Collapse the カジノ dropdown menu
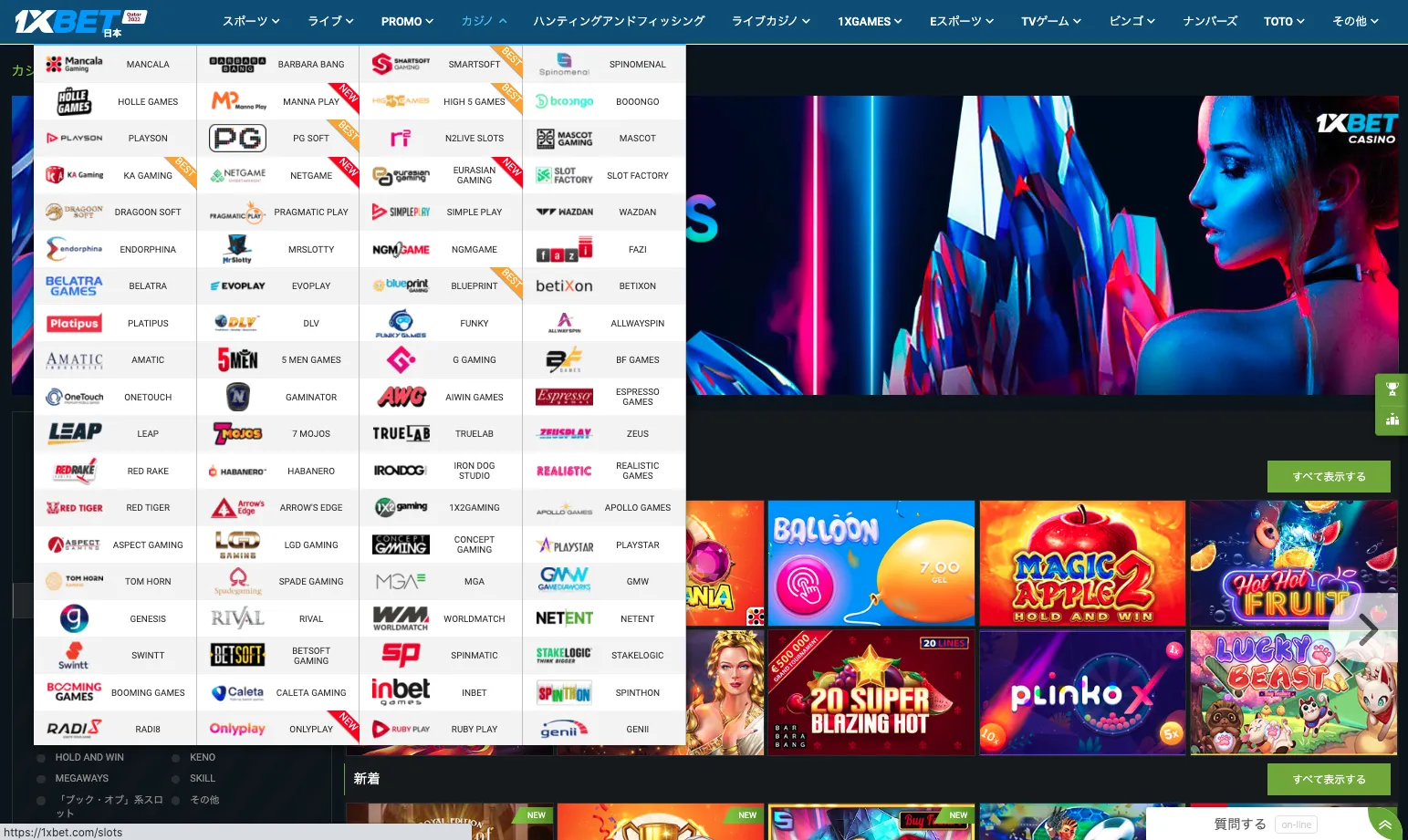 tap(484, 21)
